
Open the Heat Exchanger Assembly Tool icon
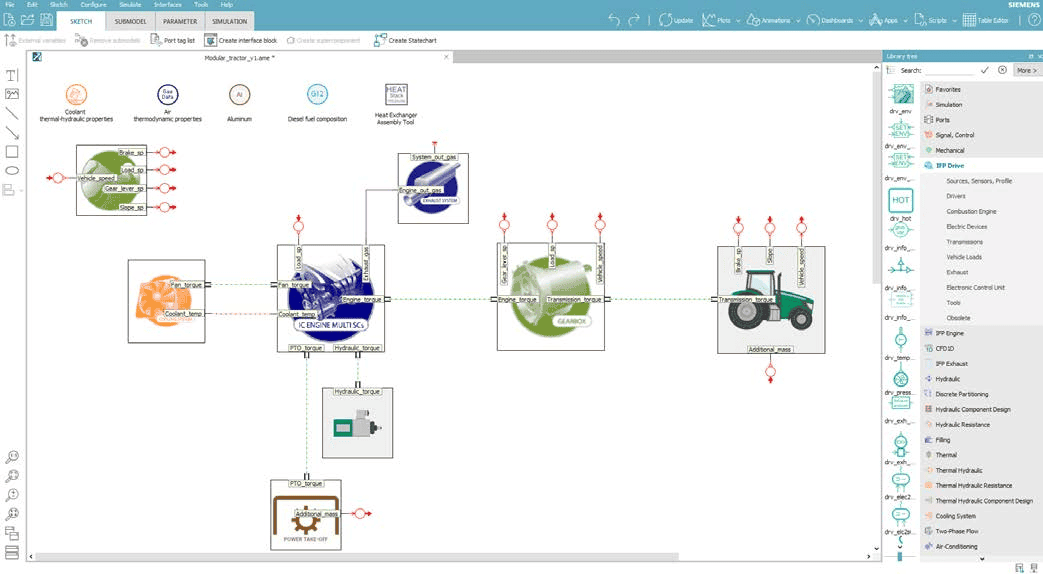click(x=396, y=95)
